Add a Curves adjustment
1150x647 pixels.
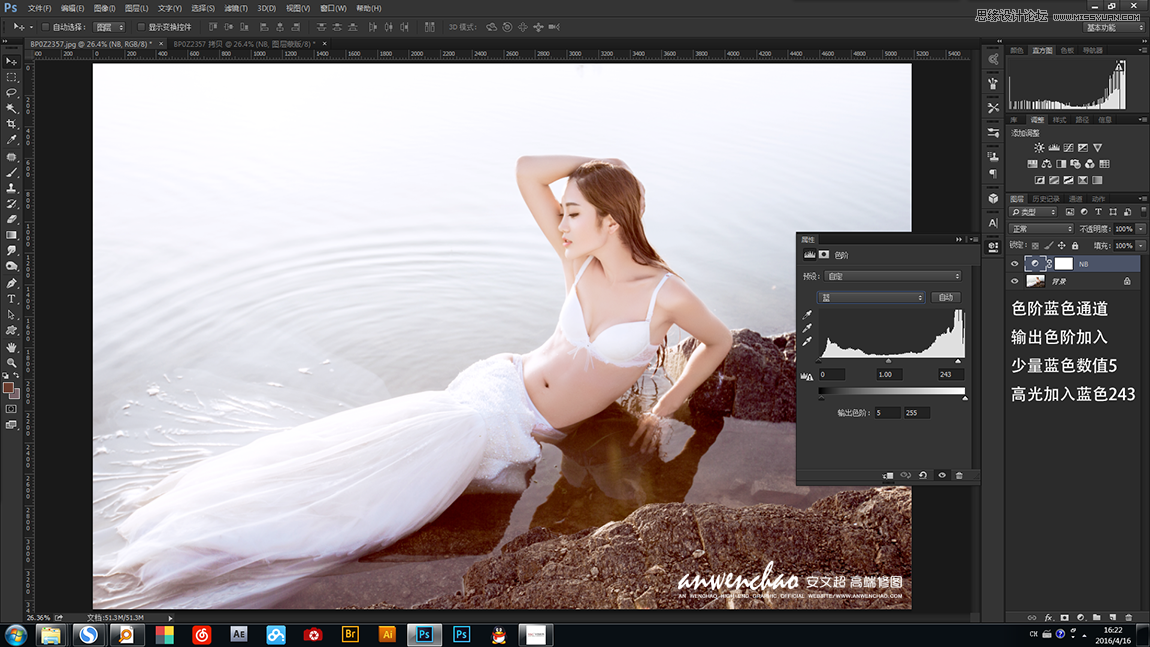tap(1069, 147)
